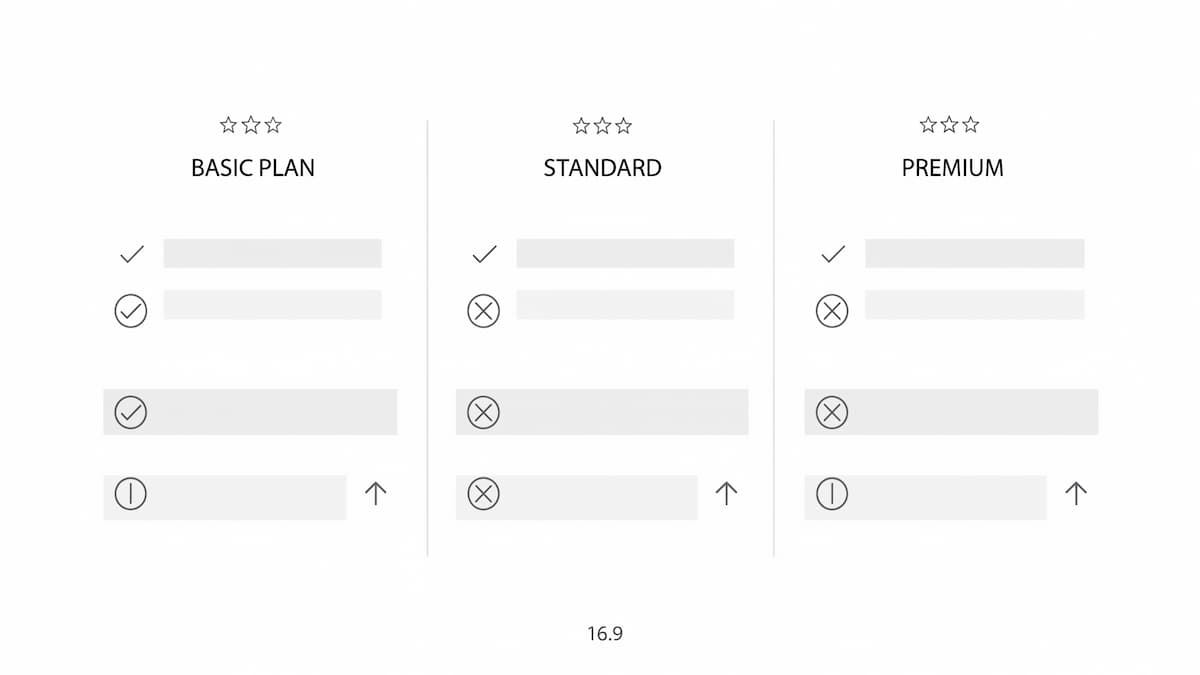This screenshot has width=1200, height=675.
Task: Click the gray placeholder bar in Standard's first row
Action: pyautogui.click(x=625, y=253)
